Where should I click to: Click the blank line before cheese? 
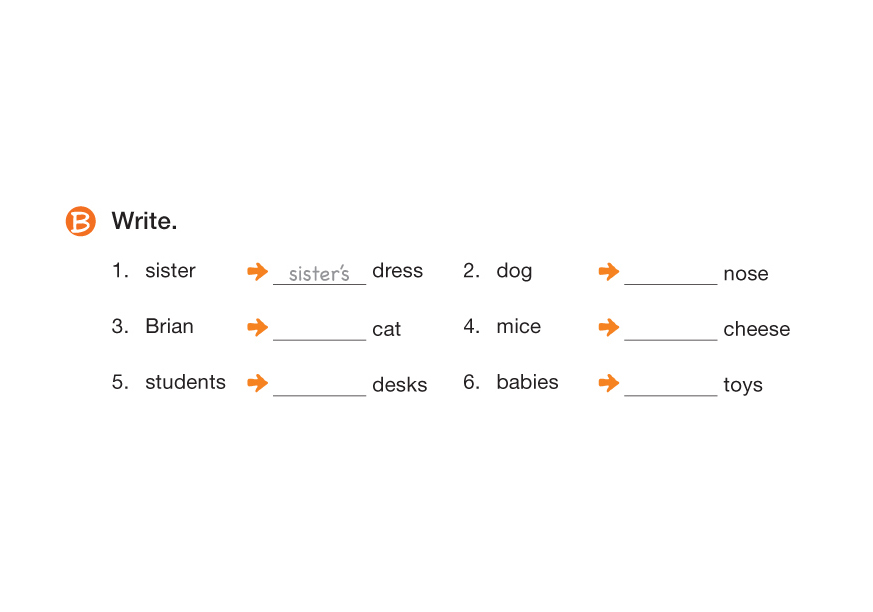(x=670, y=331)
